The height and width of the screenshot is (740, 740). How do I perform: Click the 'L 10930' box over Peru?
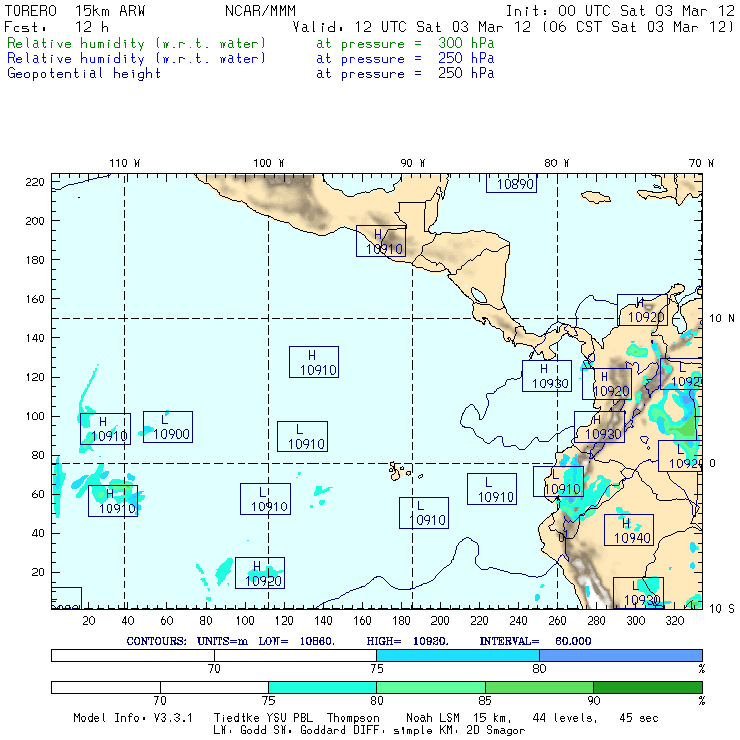[639, 593]
